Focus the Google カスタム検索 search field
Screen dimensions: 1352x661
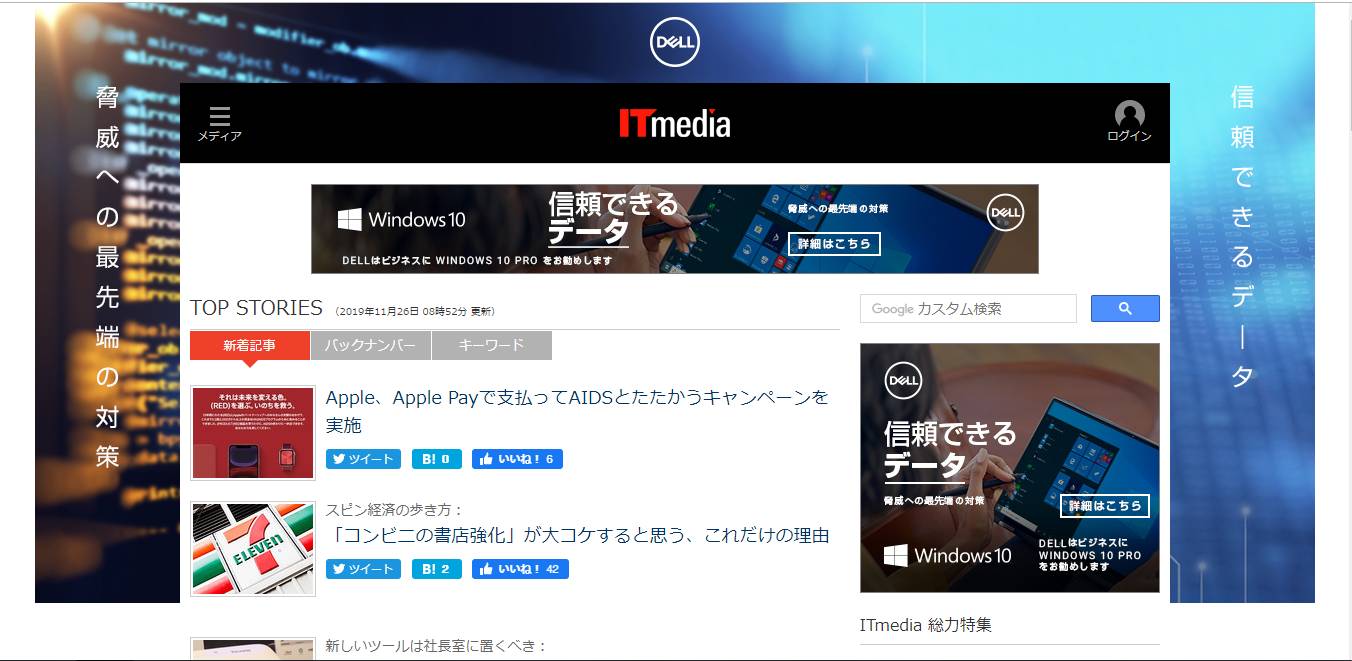pos(968,308)
